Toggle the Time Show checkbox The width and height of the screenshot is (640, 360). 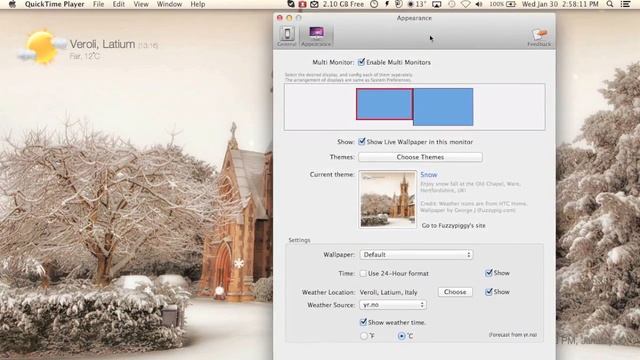(489, 273)
